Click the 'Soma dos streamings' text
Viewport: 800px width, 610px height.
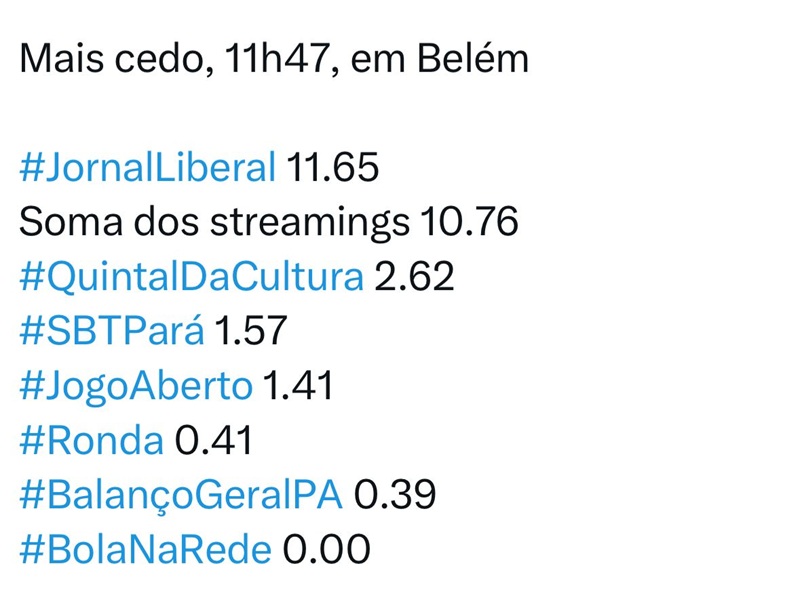(x=214, y=222)
